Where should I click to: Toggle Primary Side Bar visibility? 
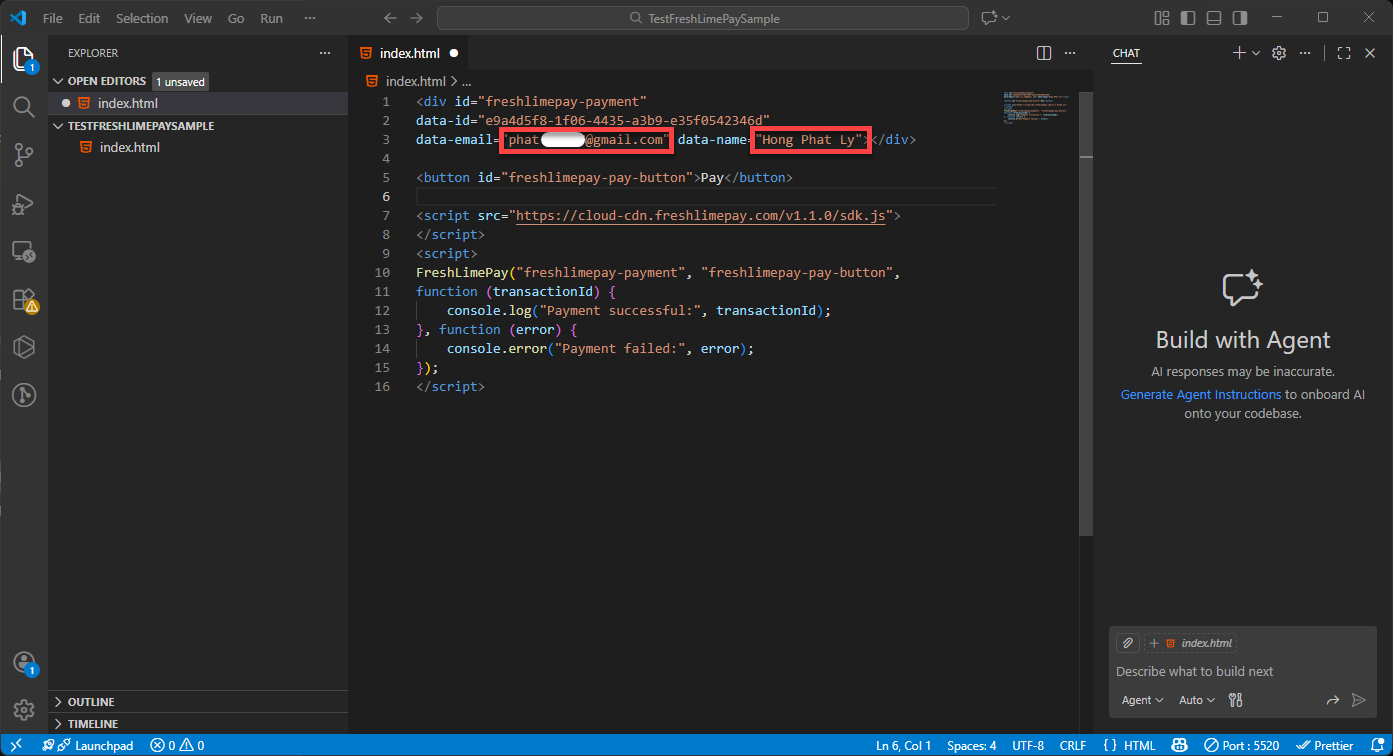[1188, 18]
